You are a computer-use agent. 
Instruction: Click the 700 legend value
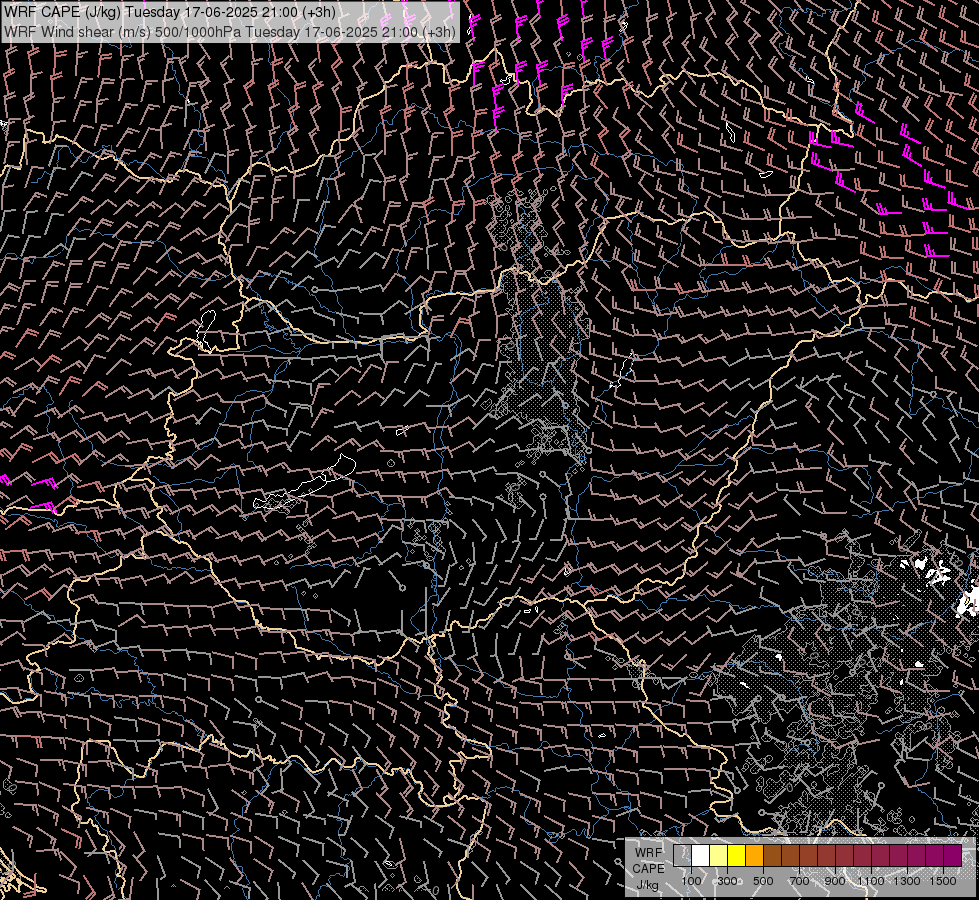click(799, 881)
